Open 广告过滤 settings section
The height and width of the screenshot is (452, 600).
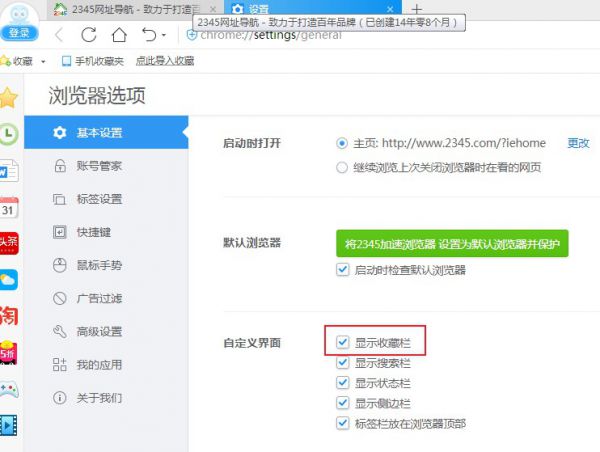coord(106,298)
